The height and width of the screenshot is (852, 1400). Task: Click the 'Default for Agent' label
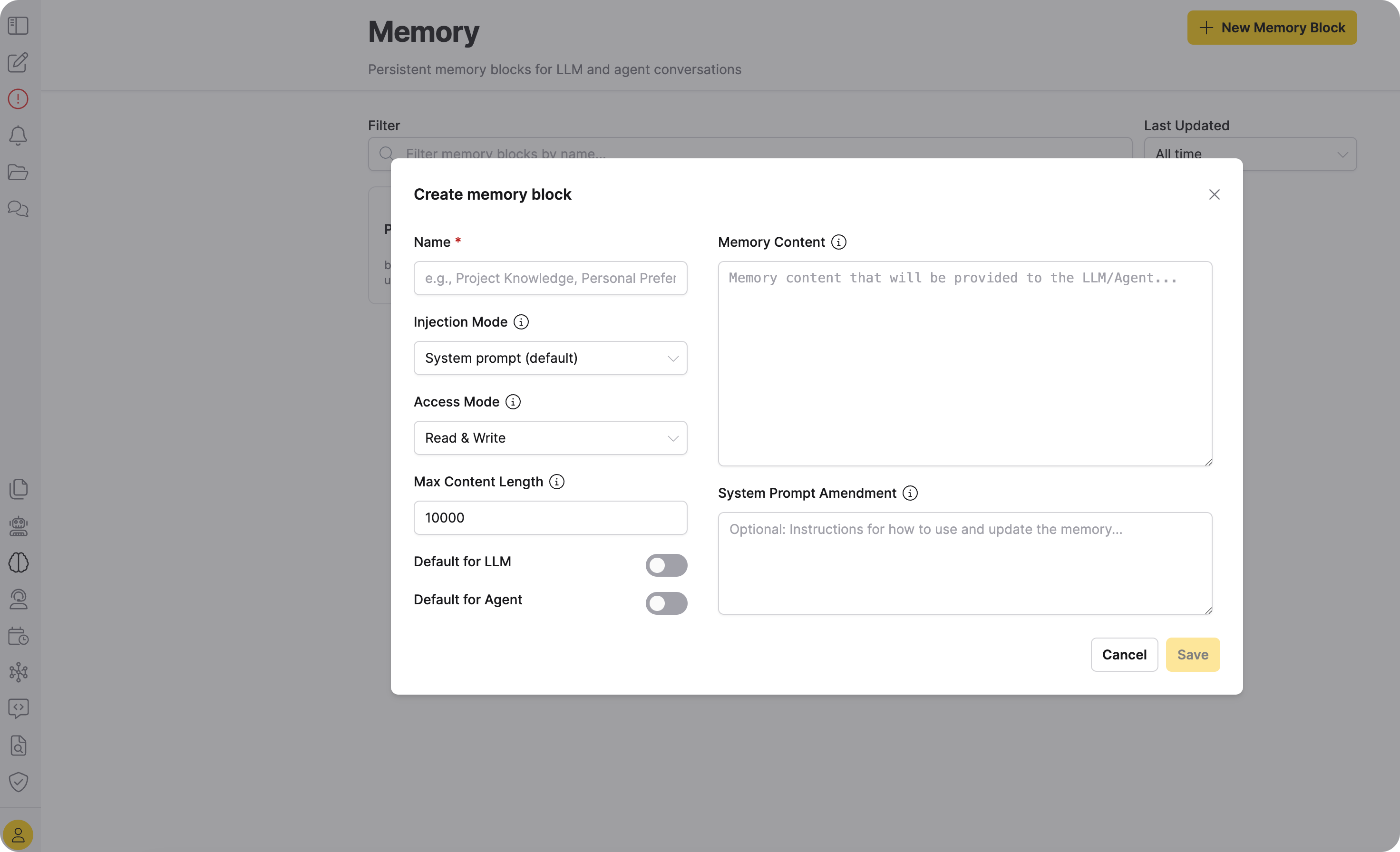coord(467,599)
